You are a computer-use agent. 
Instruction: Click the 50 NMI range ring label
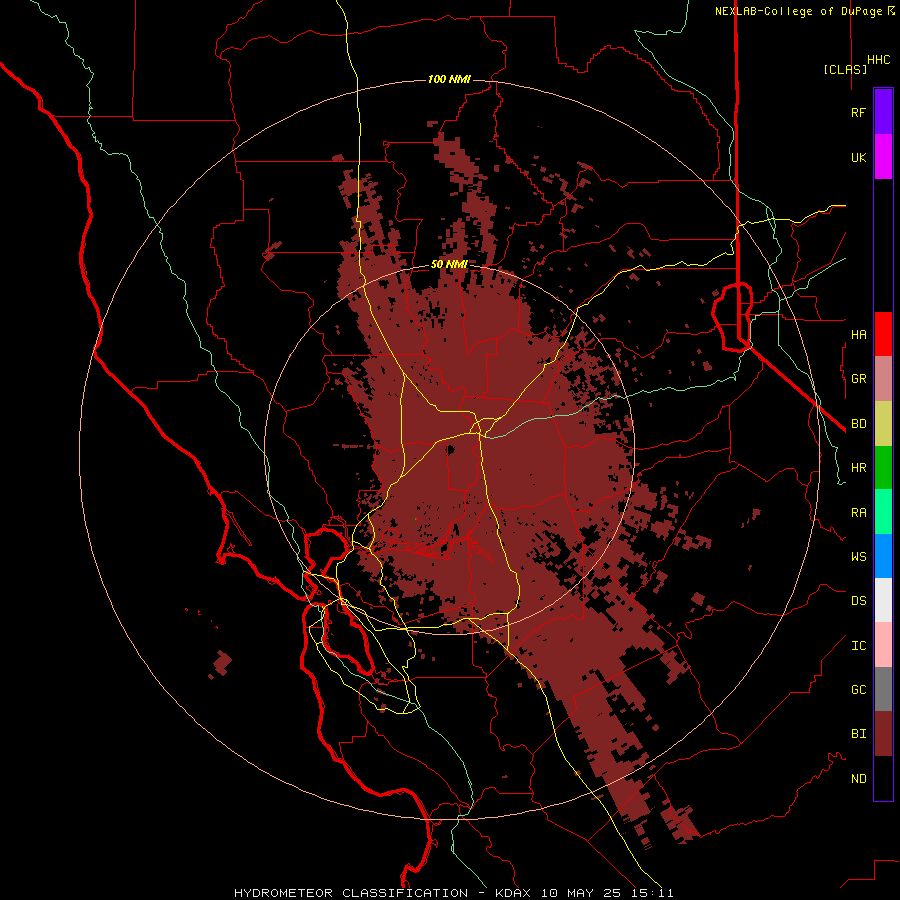pyautogui.click(x=449, y=264)
